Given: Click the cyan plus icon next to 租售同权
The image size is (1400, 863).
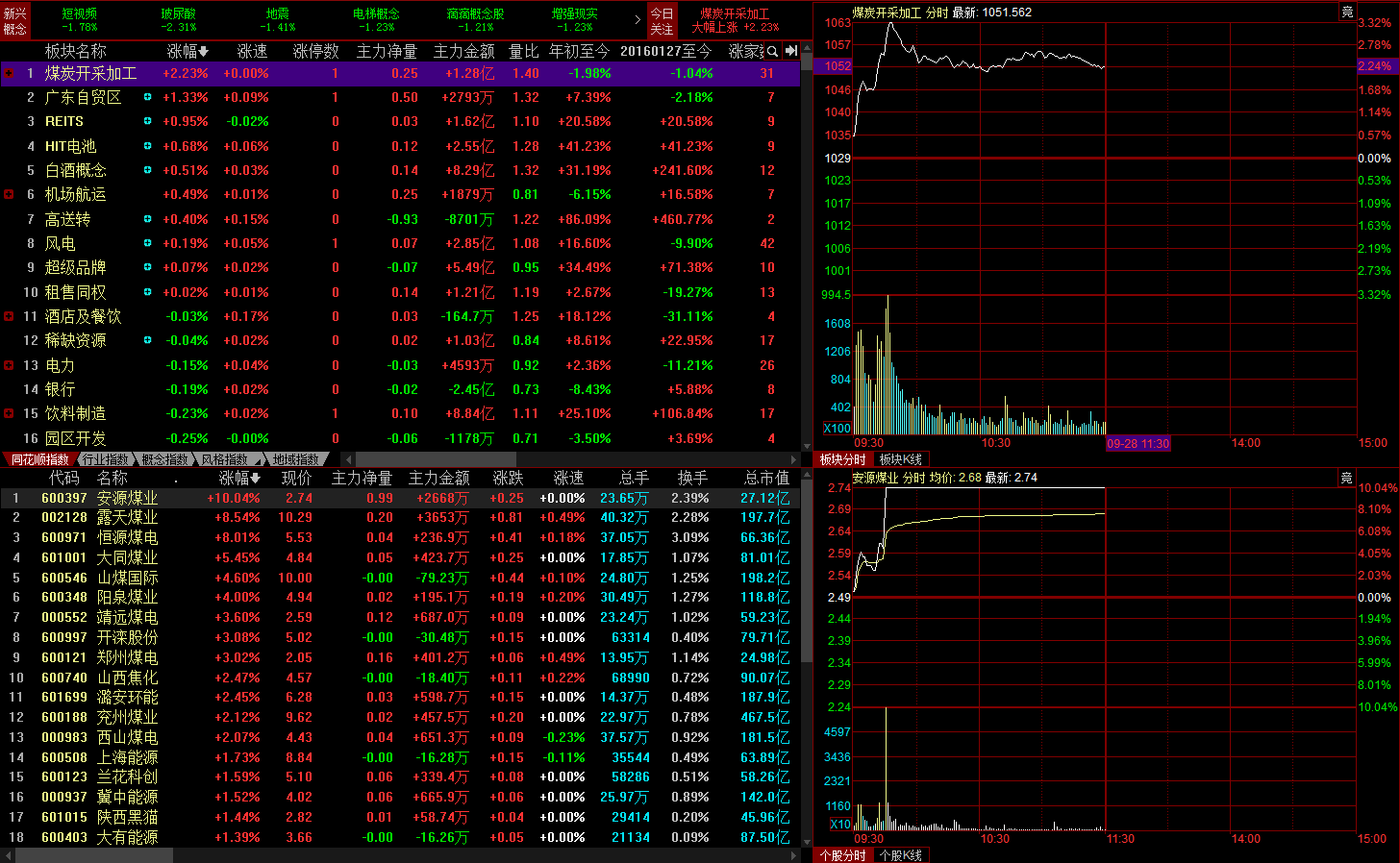Looking at the screenshot, I should coord(147,292).
